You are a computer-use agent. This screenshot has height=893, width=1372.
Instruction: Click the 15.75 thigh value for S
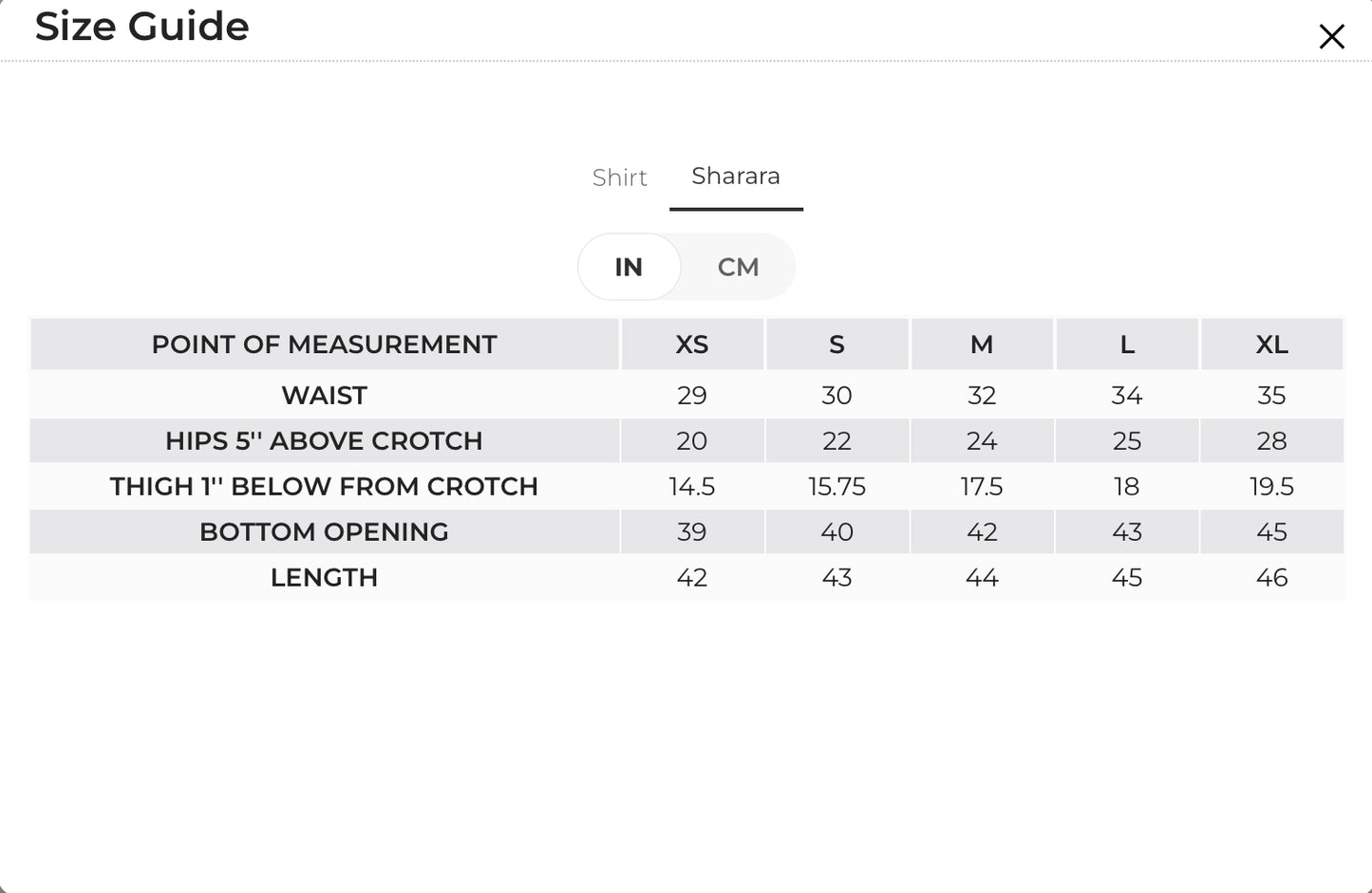pos(836,486)
